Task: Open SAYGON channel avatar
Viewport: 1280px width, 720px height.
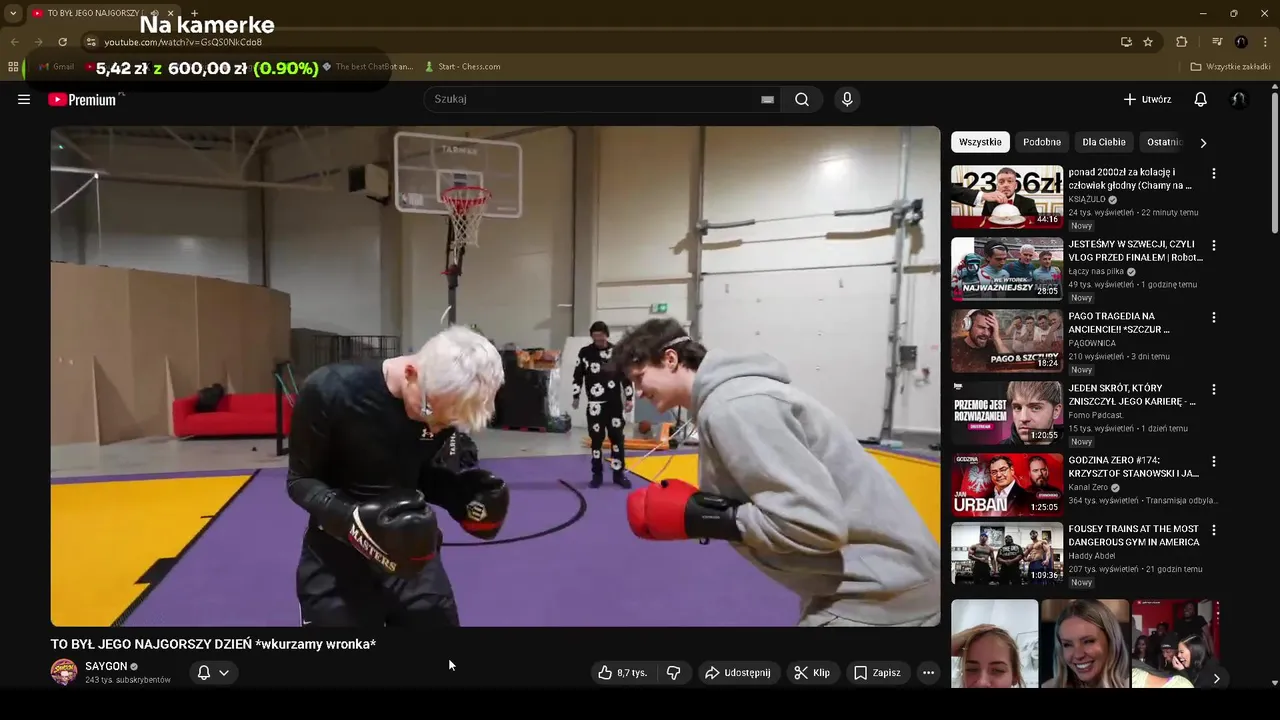Action: click(64, 672)
